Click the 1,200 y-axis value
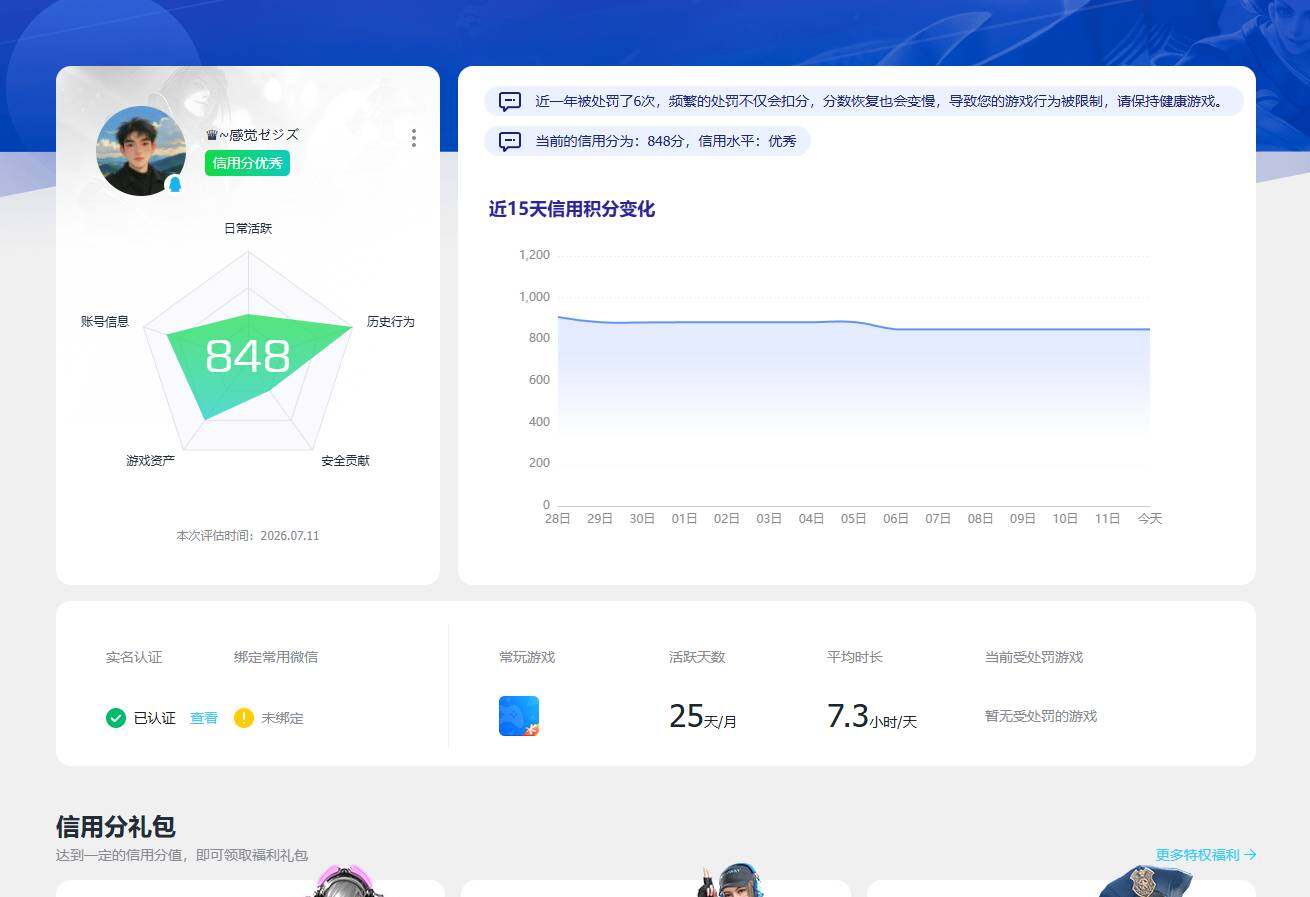 535,255
